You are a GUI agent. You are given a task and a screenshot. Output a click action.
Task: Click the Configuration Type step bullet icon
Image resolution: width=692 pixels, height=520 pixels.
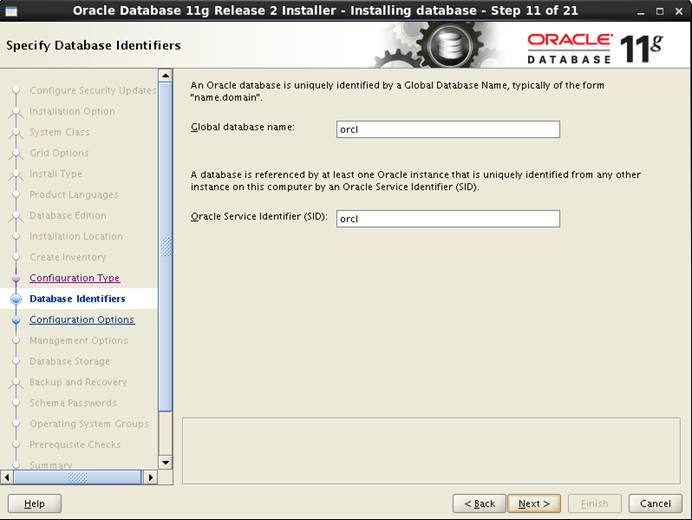click(x=16, y=278)
